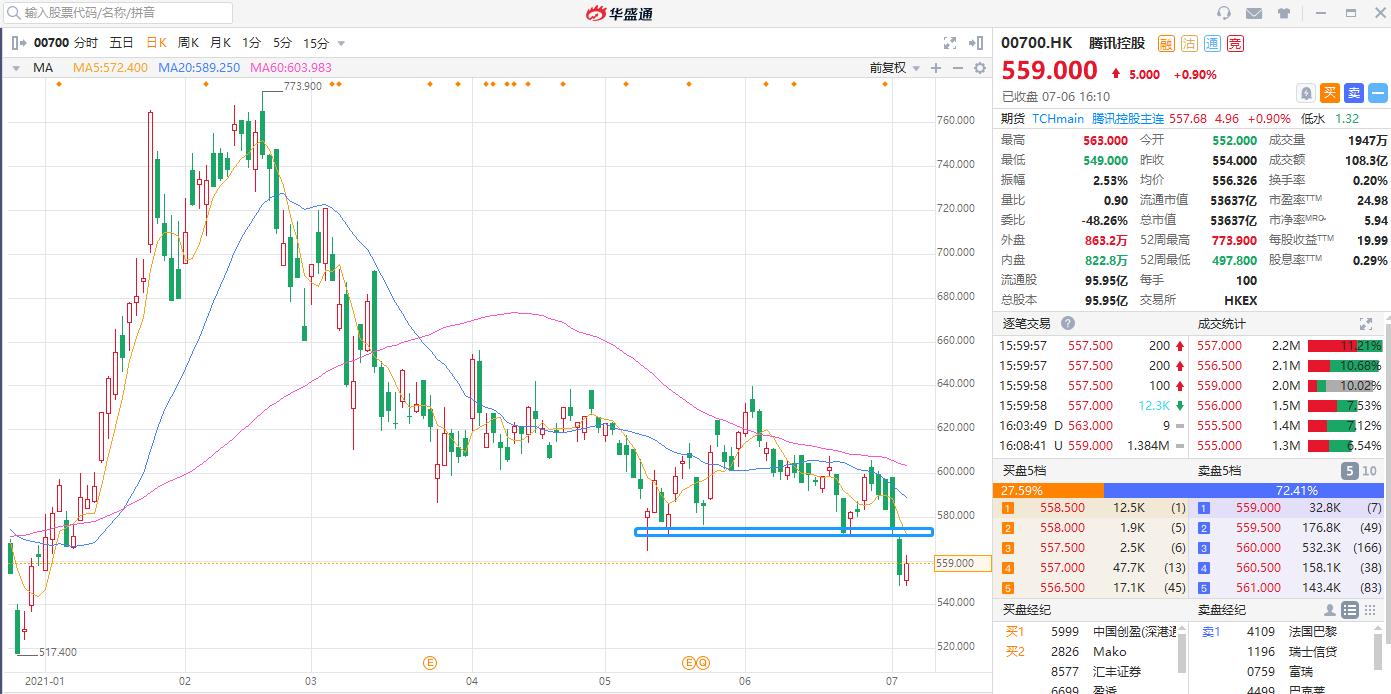Open the skin theme shirt icon
The image size is (1391, 694).
[1284, 13]
